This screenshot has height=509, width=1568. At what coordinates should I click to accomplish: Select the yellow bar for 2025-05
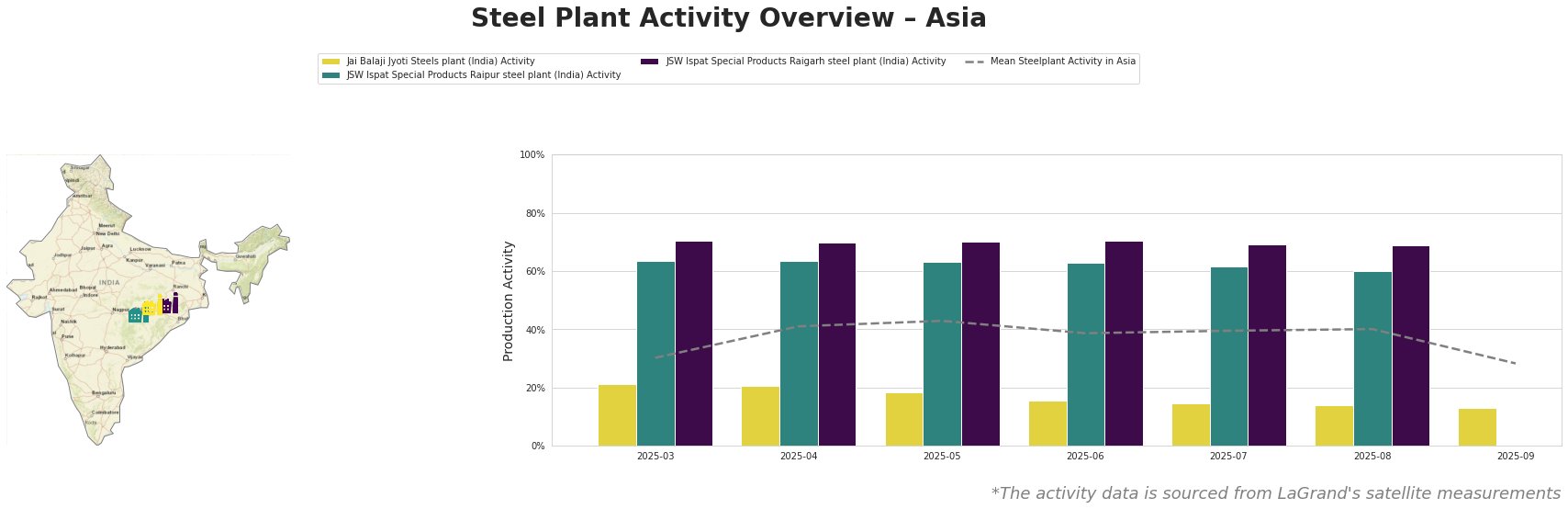[904, 419]
